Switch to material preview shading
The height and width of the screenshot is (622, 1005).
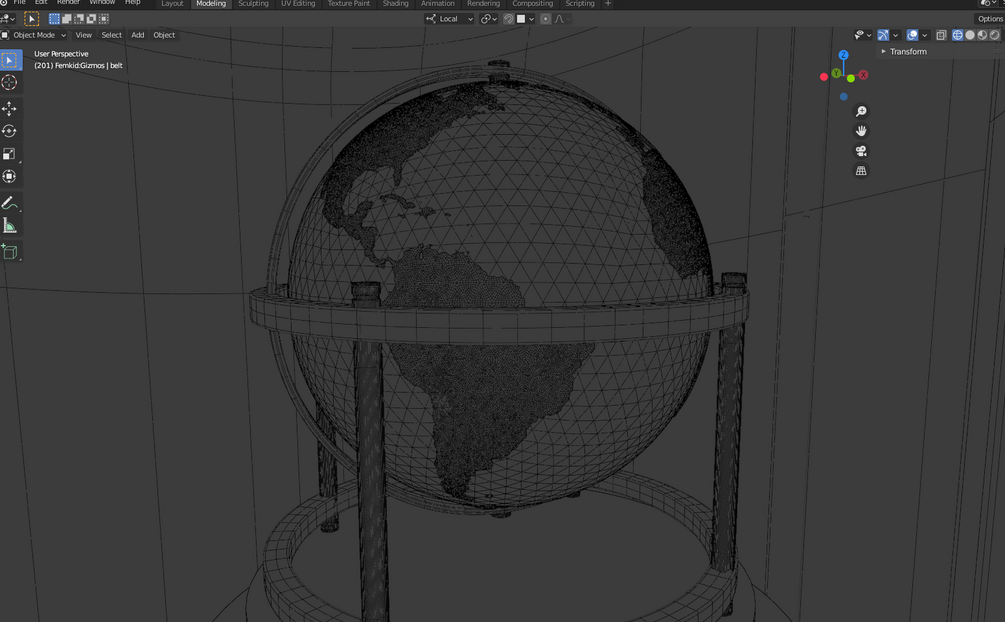coord(982,35)
